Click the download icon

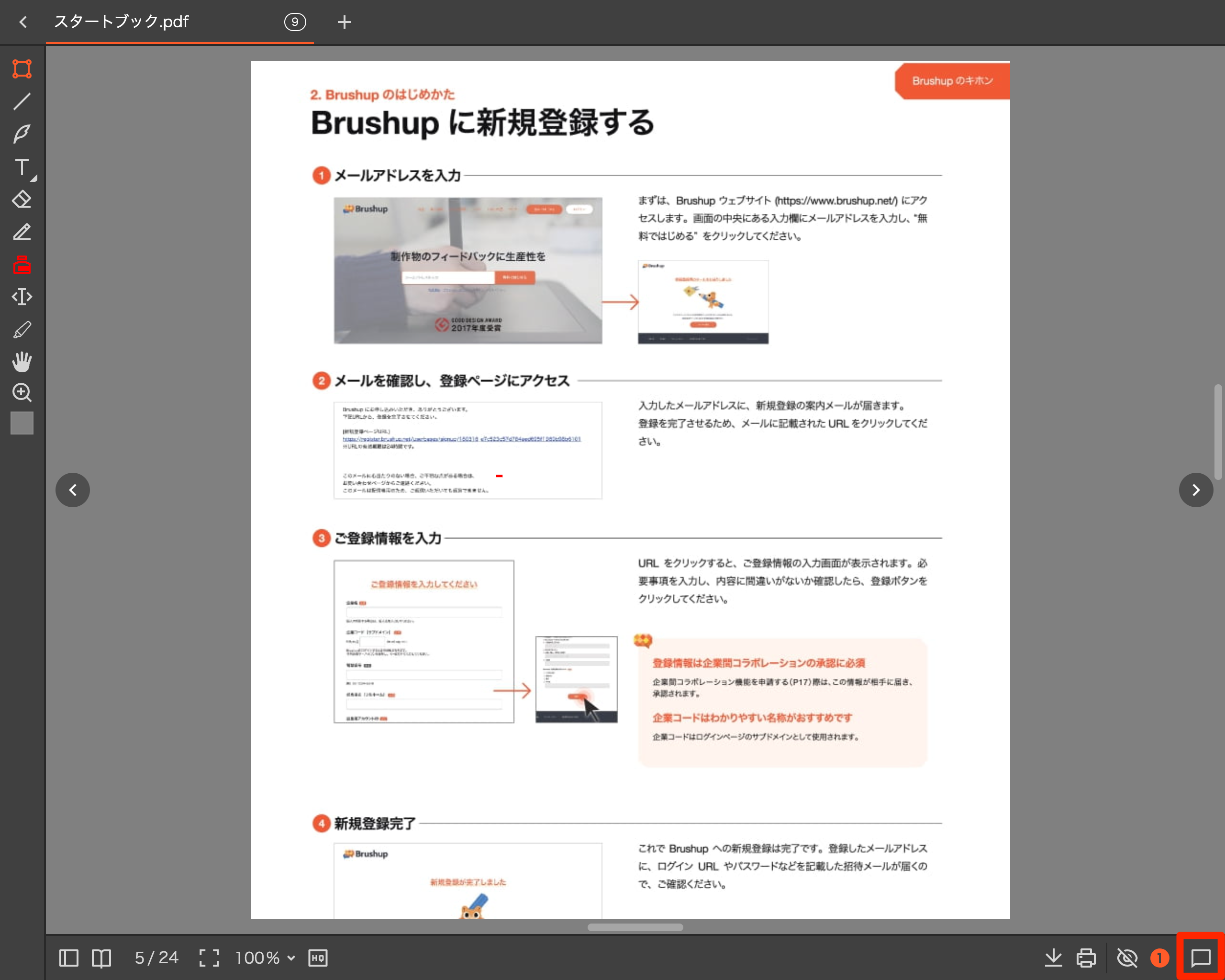click(x=1053, y=958)
